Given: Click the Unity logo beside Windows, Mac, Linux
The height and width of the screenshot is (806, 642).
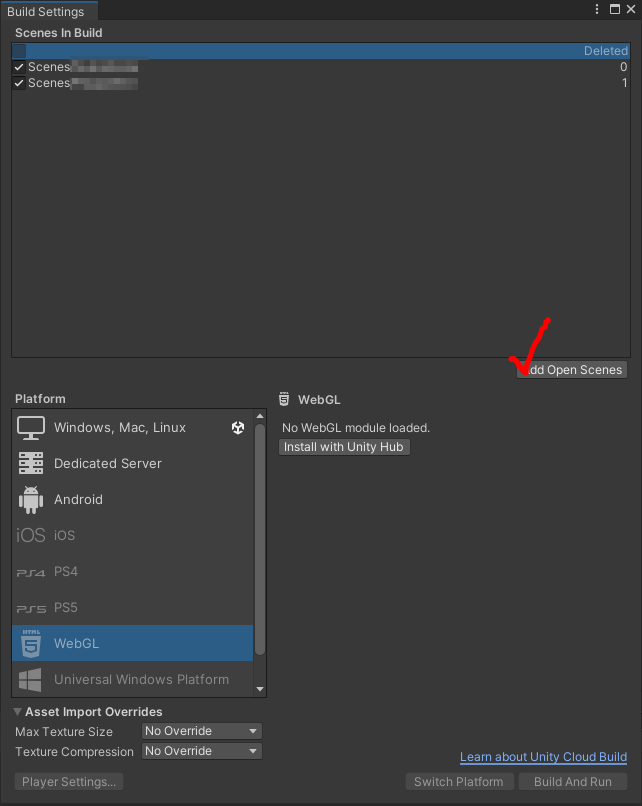Looking at the screenshot, I should click(x=238, y=428).
